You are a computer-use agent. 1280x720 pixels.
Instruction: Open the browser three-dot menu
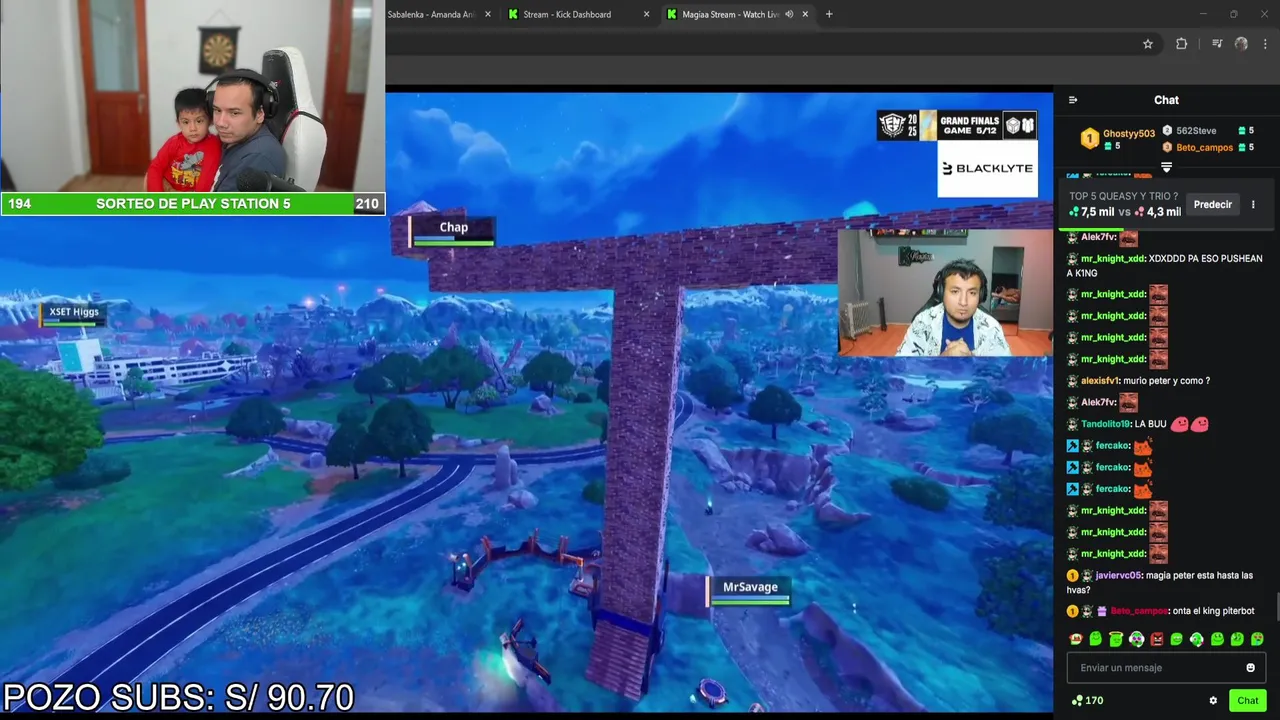tap(1266, 44)
